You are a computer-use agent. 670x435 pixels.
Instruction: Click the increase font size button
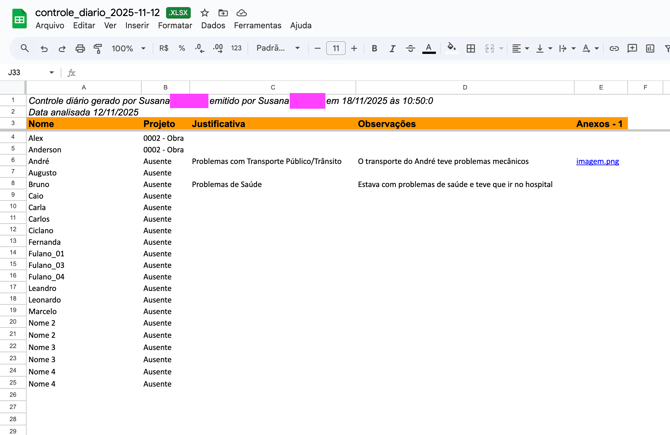[x=354, y=48]
